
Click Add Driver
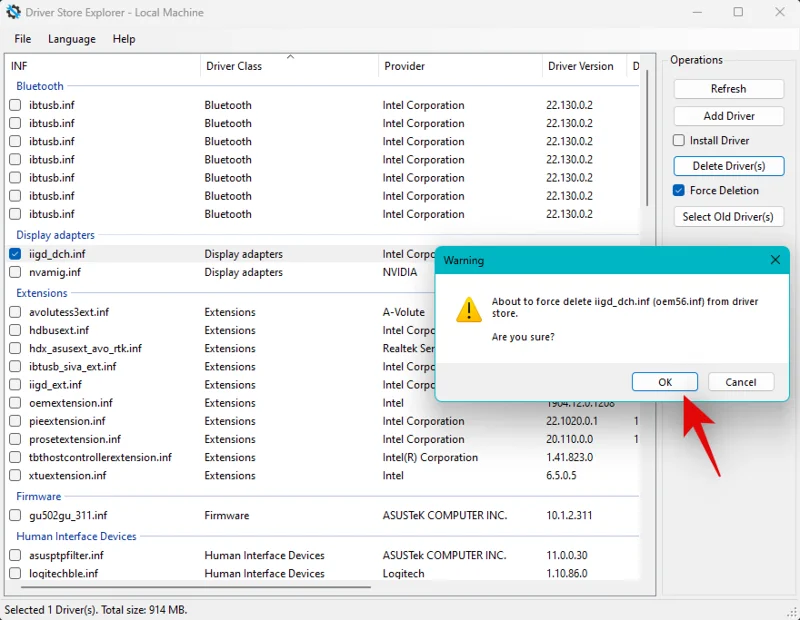[728, 115]
